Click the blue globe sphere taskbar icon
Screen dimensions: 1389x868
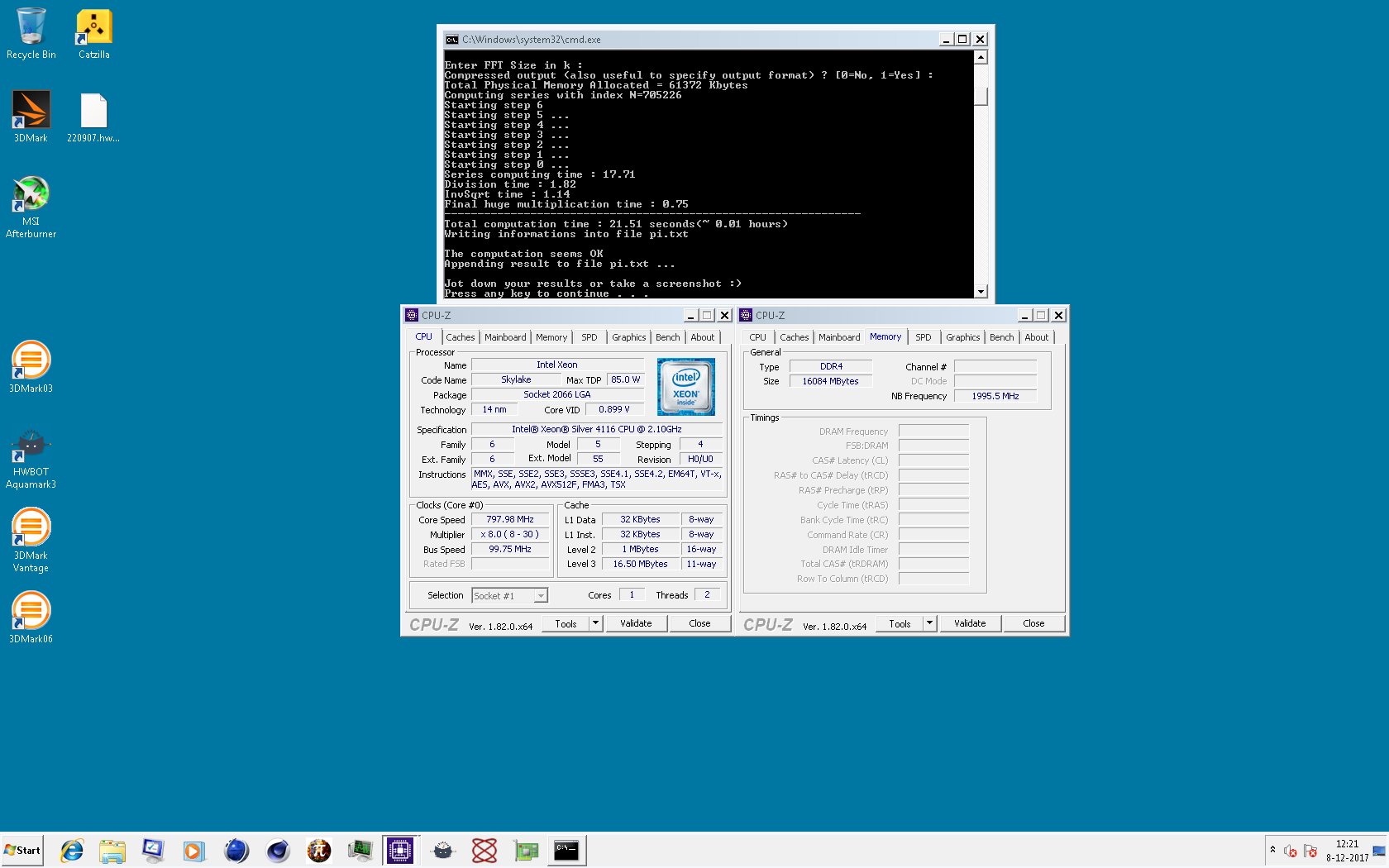236,850
